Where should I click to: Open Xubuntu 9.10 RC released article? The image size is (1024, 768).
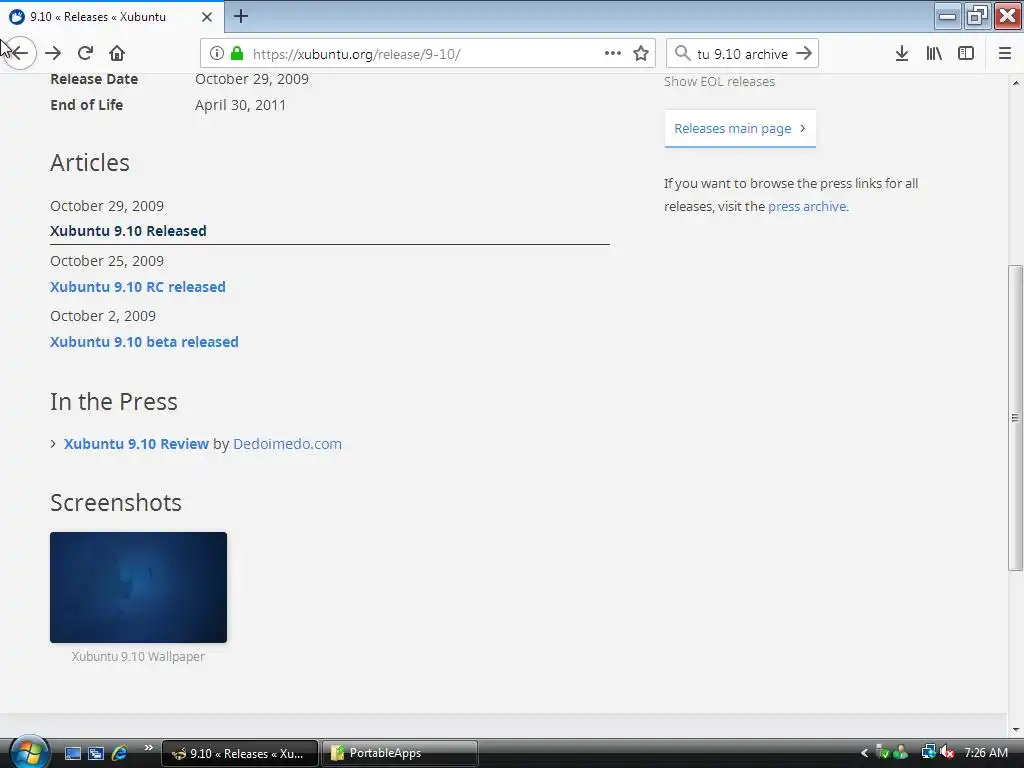(138, 287)
